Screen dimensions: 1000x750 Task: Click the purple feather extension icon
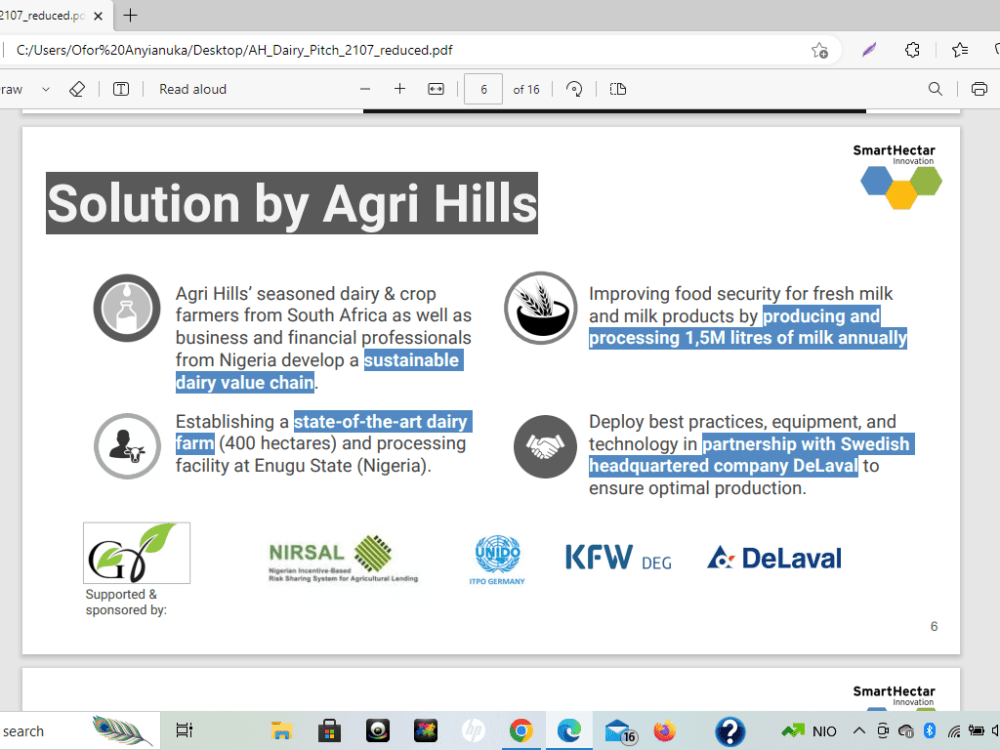coord(869,50)
